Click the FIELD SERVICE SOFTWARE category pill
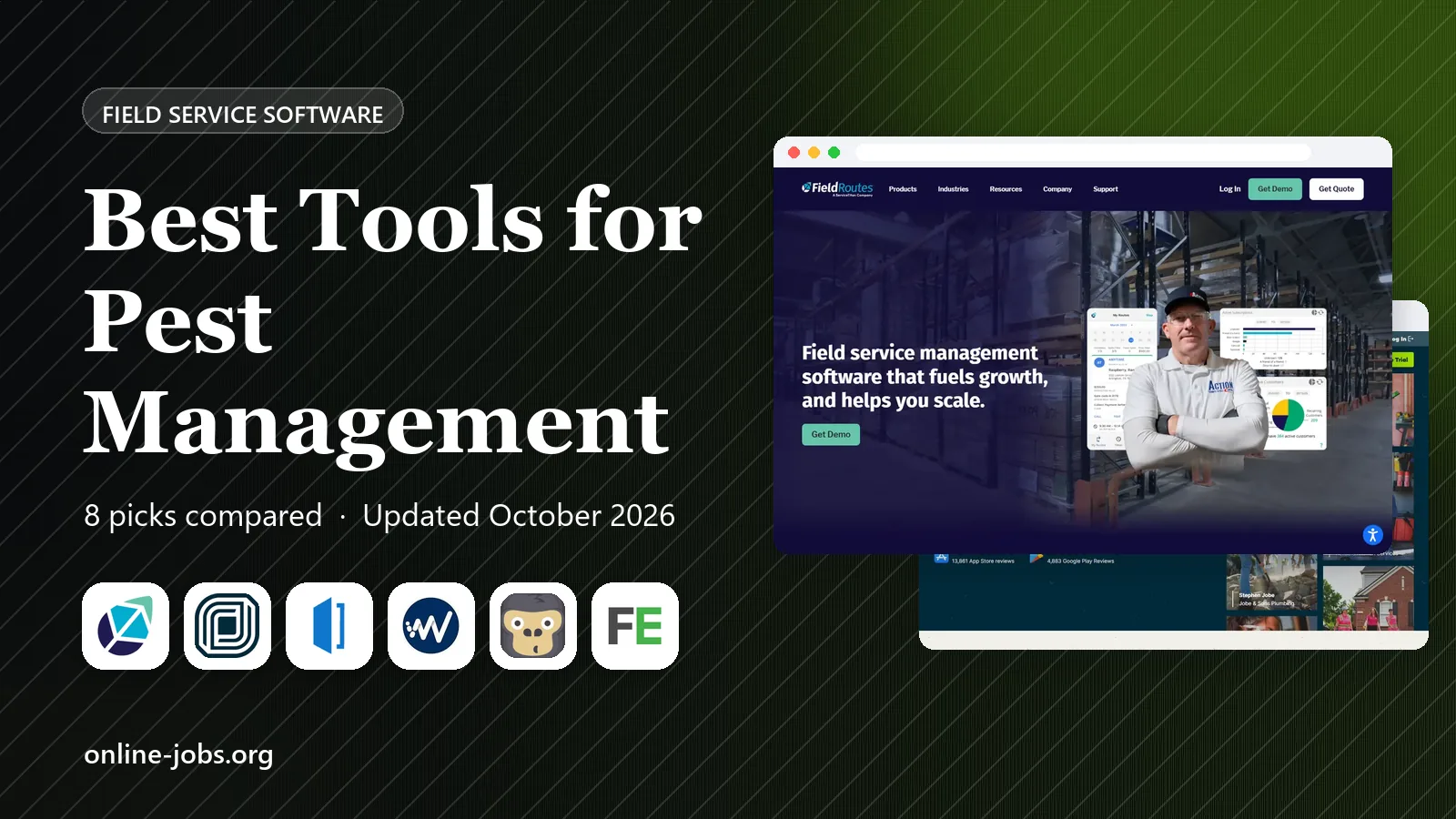The width and height of the screenshot is (1456, 819). (x=243, y=111)
